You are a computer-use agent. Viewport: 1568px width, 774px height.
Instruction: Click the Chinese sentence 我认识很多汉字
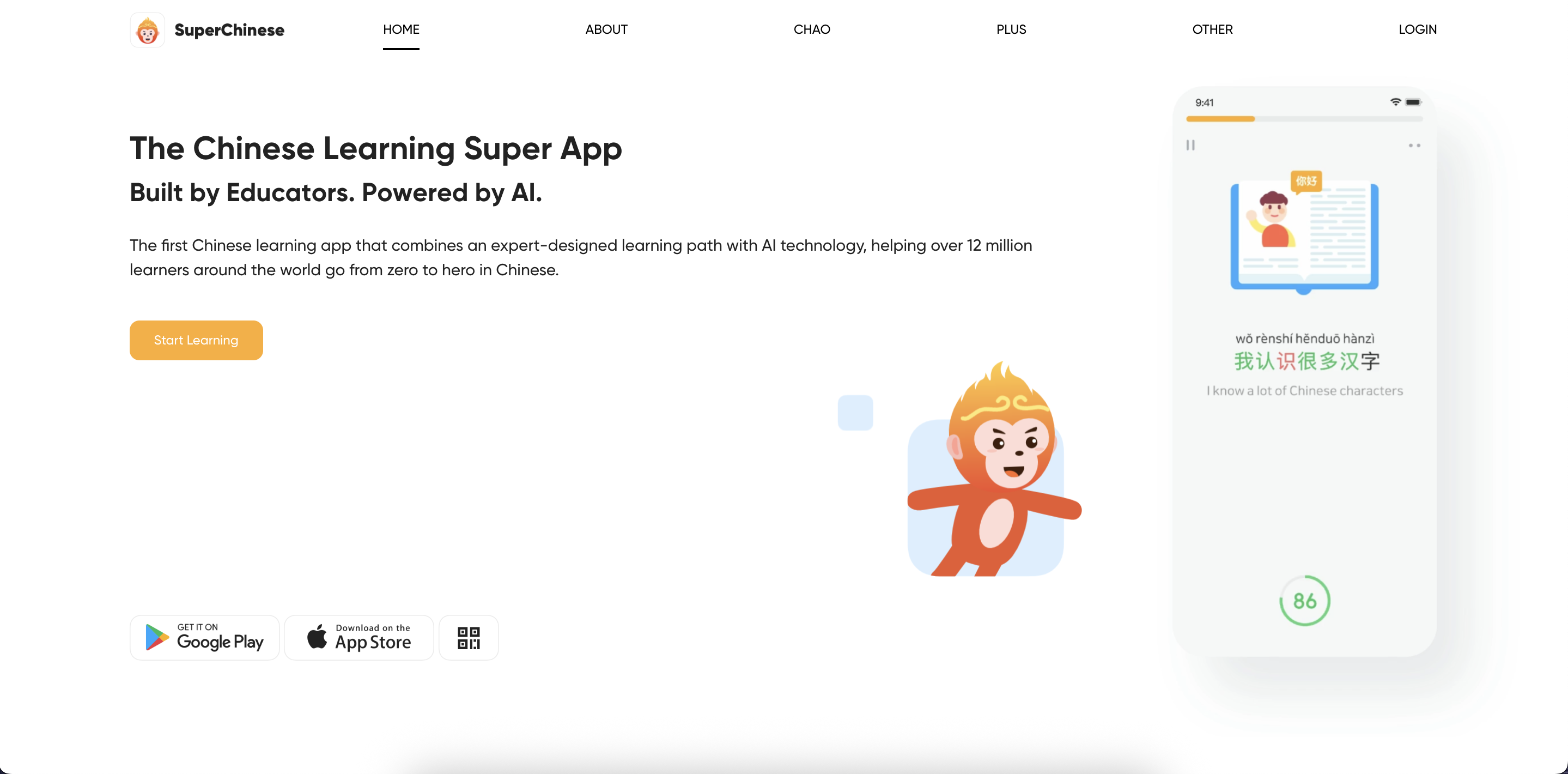coord(1306,361)
